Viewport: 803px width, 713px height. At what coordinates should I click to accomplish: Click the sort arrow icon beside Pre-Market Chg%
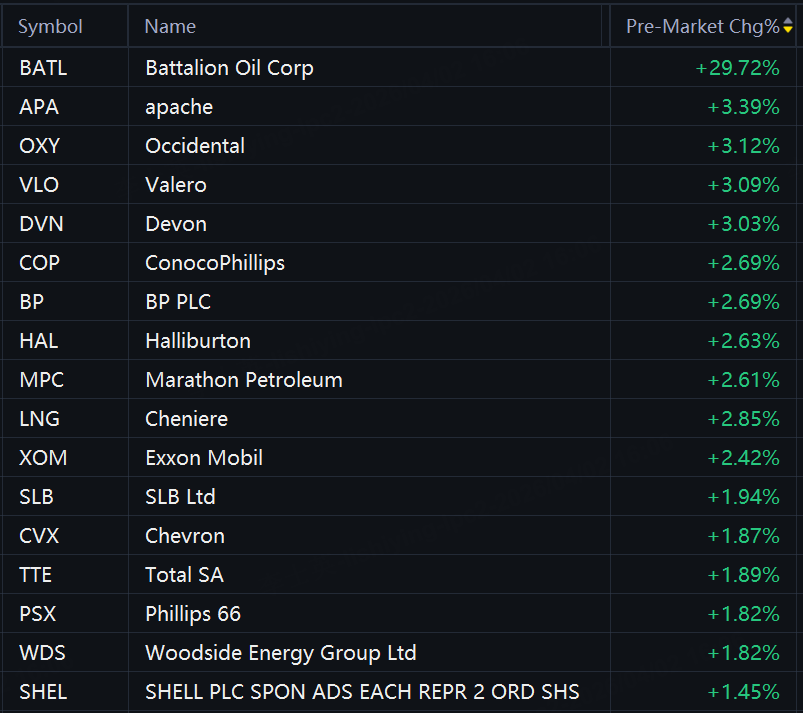[x=788, y=27]
